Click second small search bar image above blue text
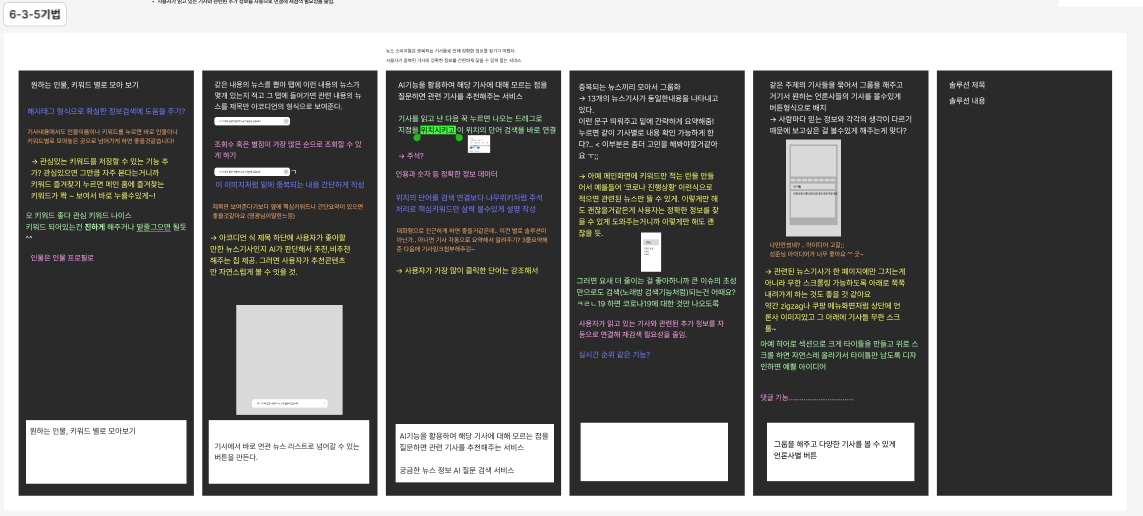Viewport: 1143px width, 516px height. pyautogui.click(x=251, y=172)
